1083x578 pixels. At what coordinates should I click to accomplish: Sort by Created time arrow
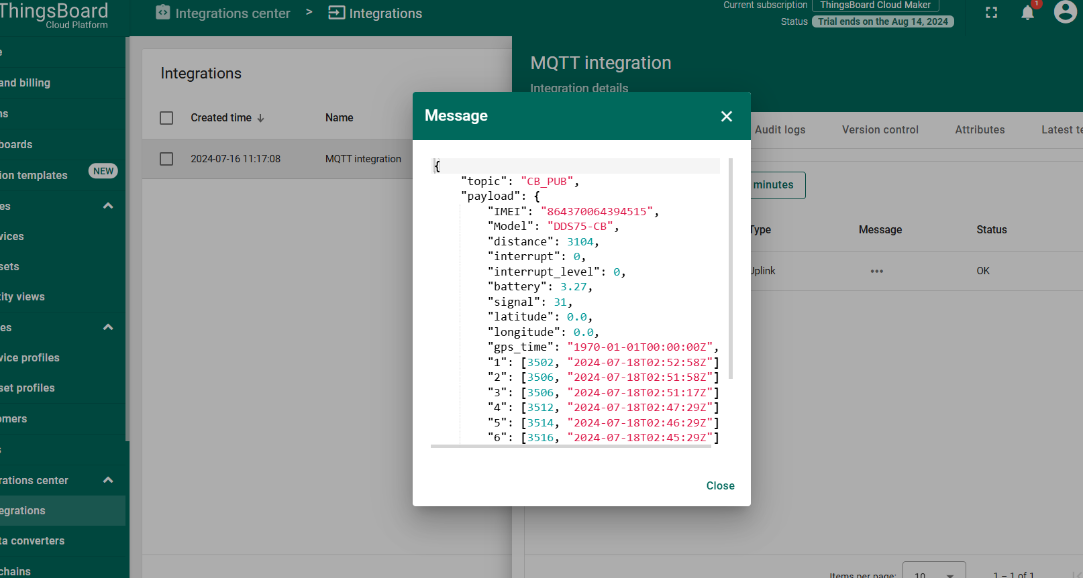coord(260,118)
